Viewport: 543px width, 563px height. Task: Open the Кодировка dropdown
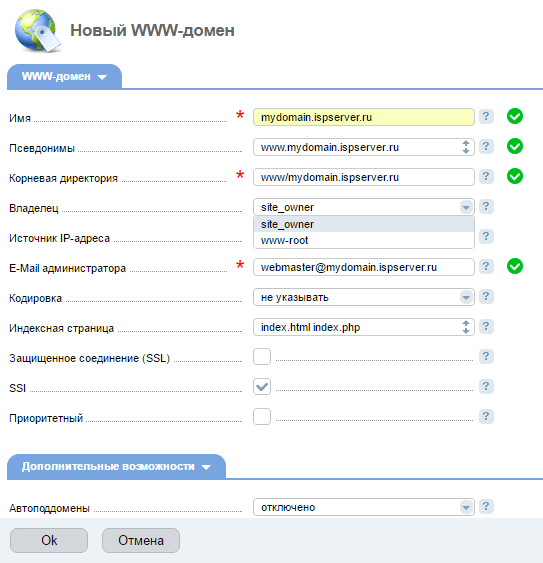pos(466,297)
